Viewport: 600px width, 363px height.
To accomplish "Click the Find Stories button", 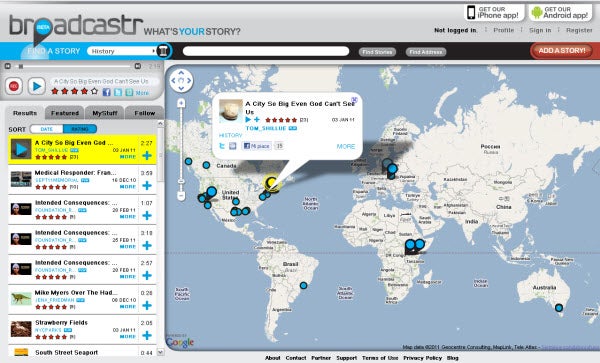I will pos(377,52).
